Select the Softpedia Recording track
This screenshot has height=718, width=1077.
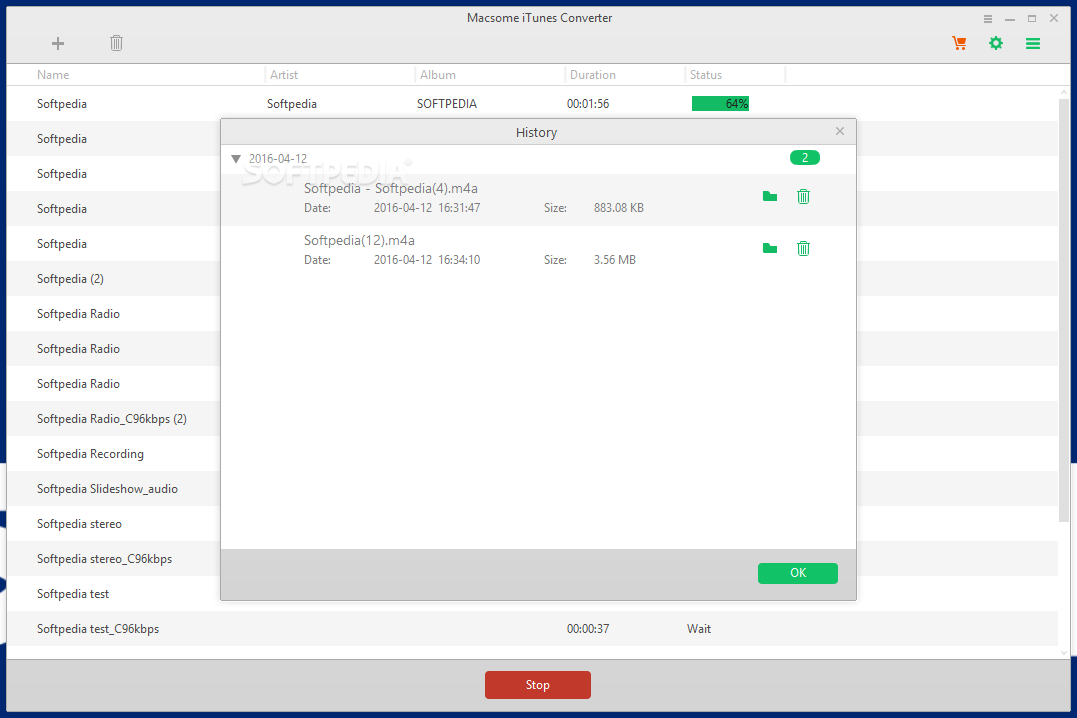tap(113, 454)
